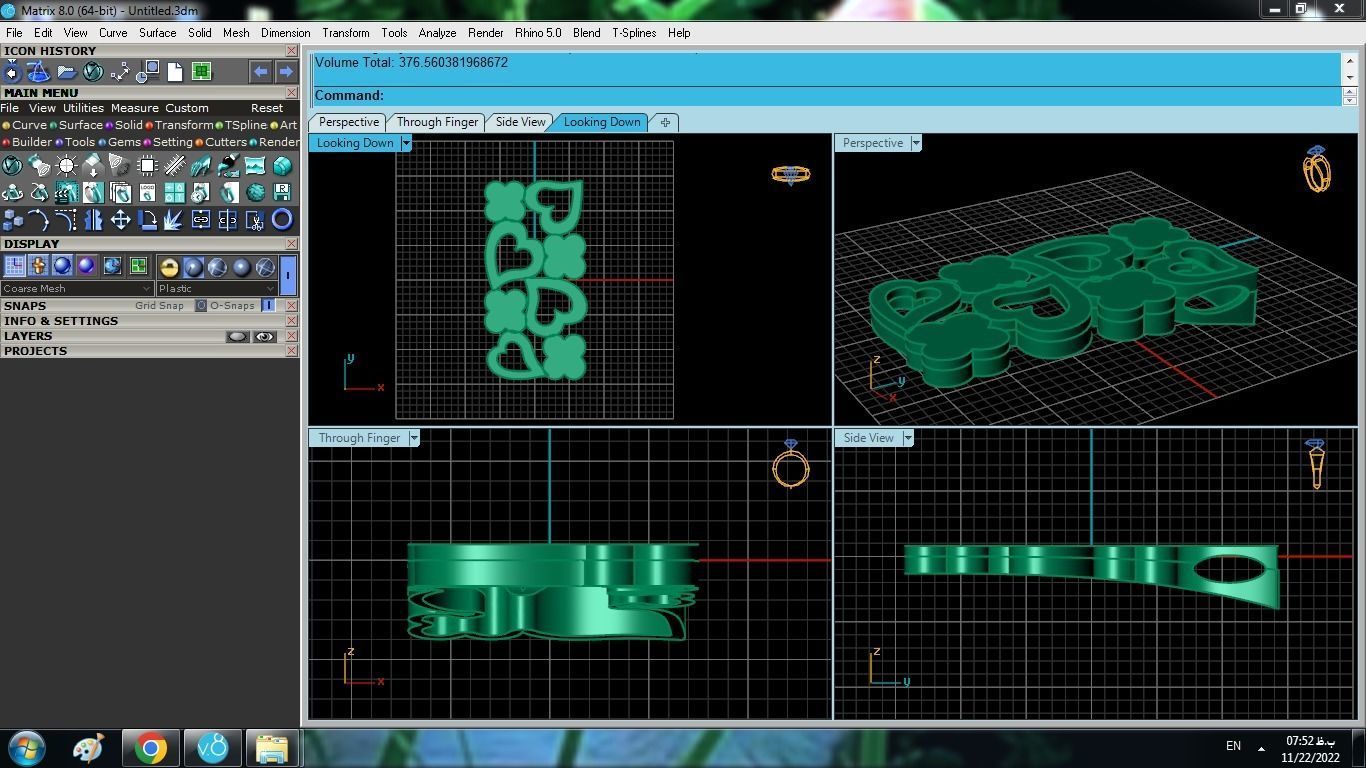
Task: Toggle the blue shaded sphere display mode
Action: [x=62, y=266]
